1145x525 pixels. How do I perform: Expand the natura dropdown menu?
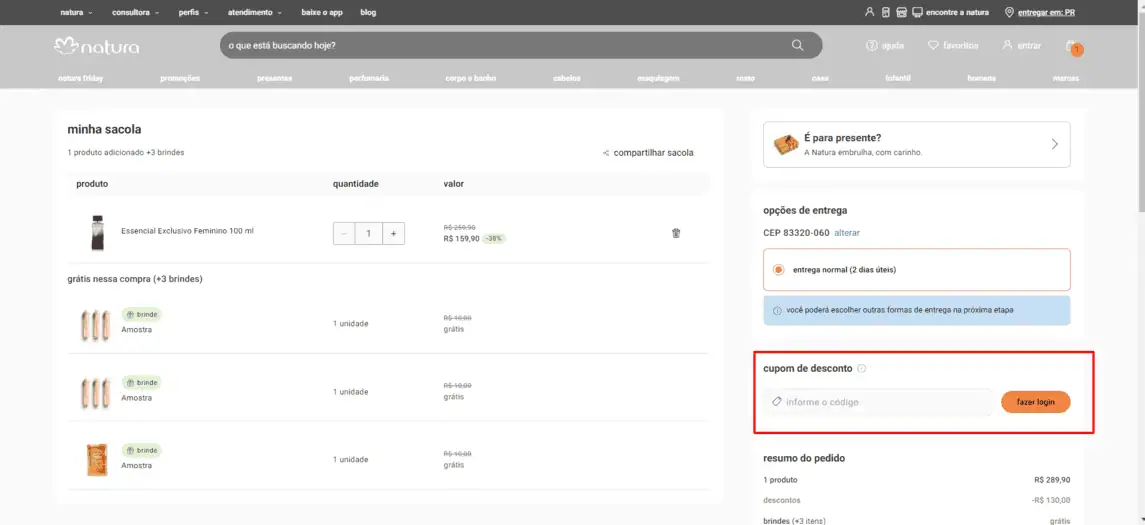tap(76, 12)
